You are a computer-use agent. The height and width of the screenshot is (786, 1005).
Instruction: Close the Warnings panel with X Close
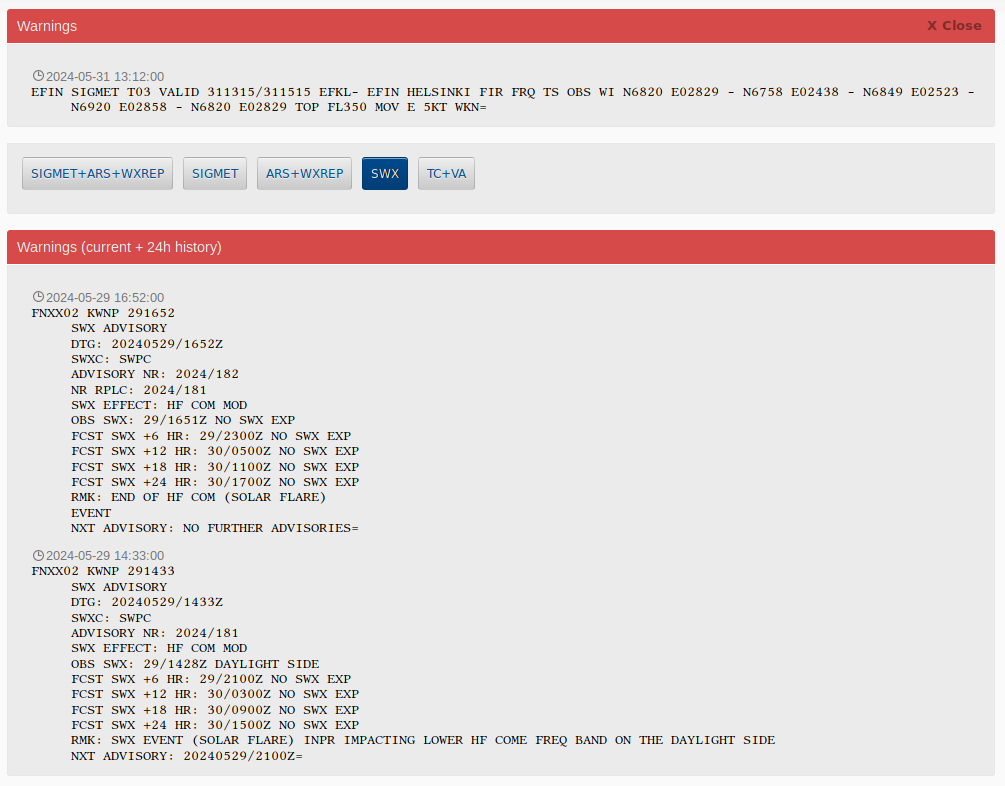pyautogui.click(x=953, y=26)
